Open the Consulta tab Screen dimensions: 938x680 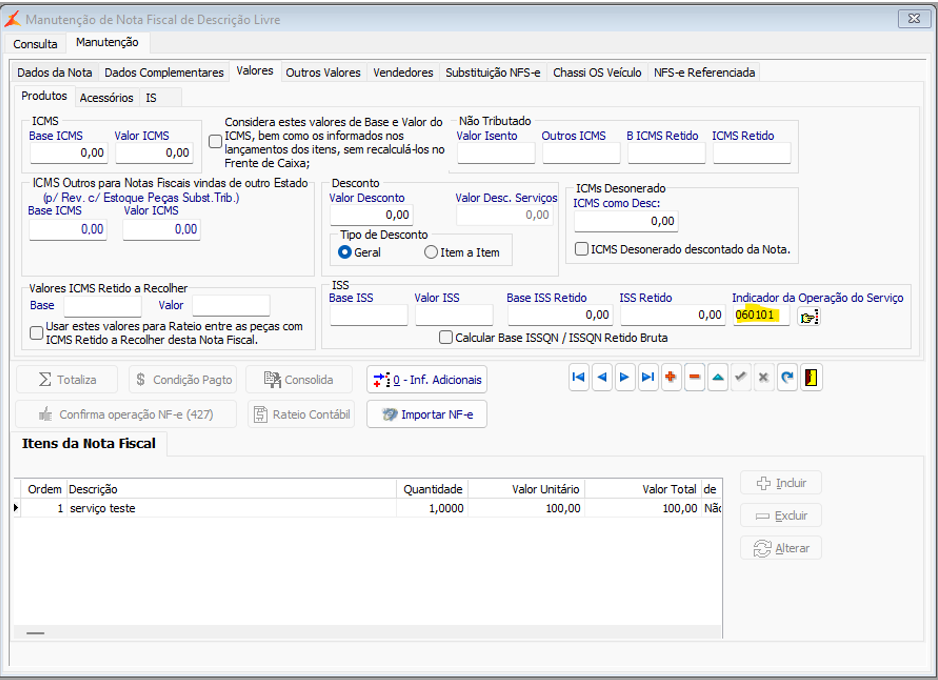35,44
